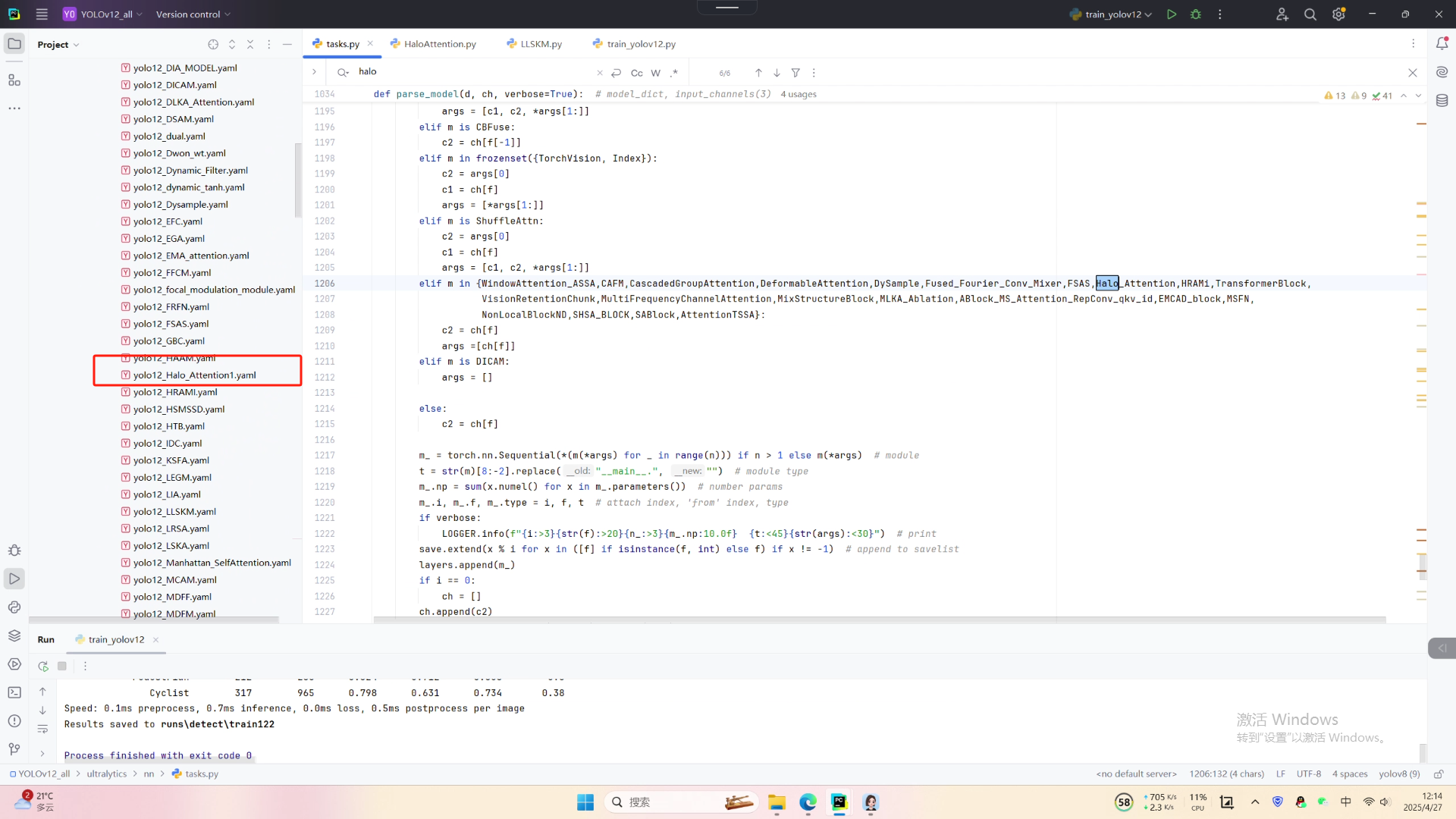Toggle Regex option in search bar
The image size is (1456, 819).
(673, 73)
